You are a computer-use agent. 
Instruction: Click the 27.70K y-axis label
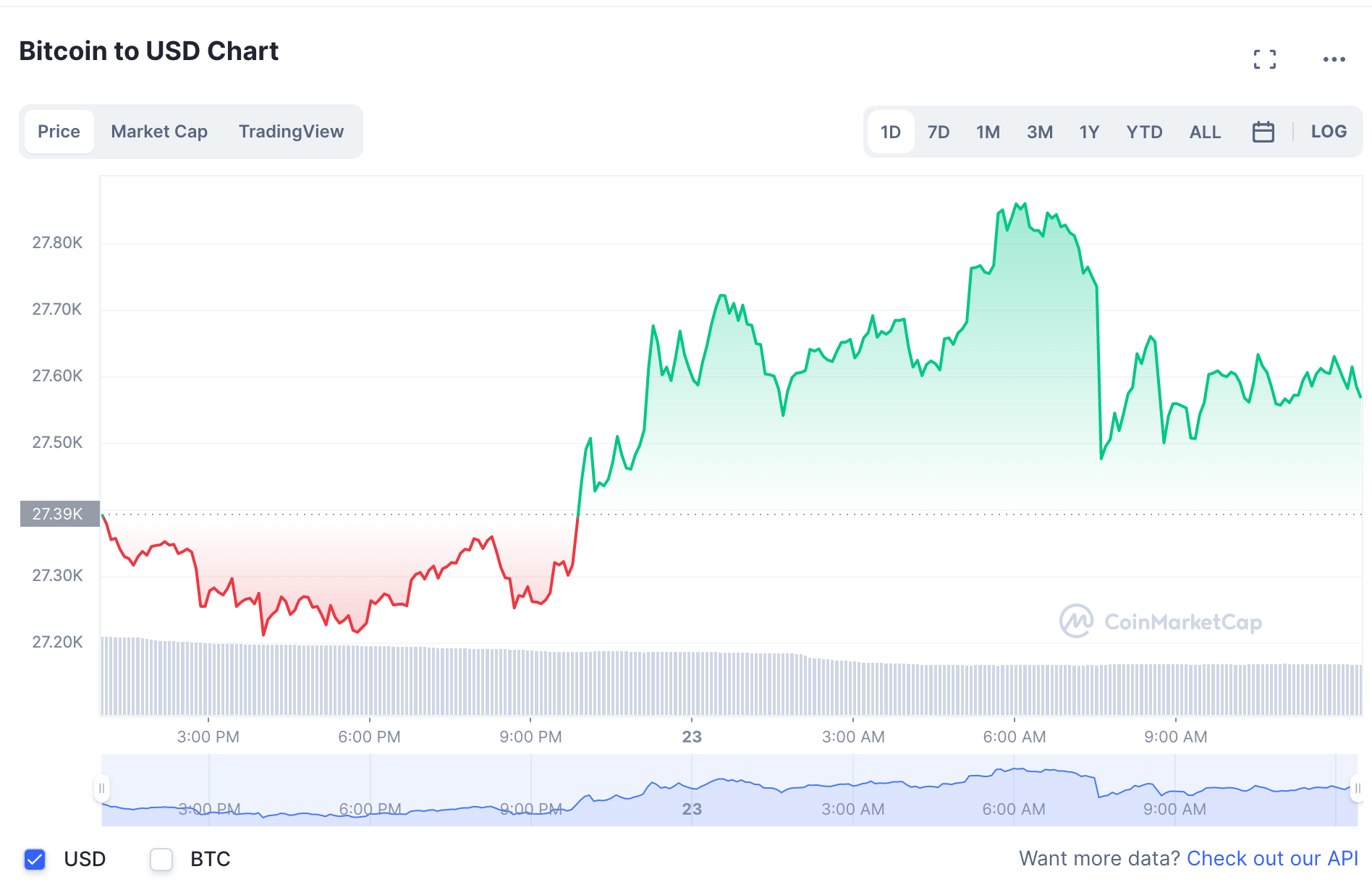click(57, 310)
